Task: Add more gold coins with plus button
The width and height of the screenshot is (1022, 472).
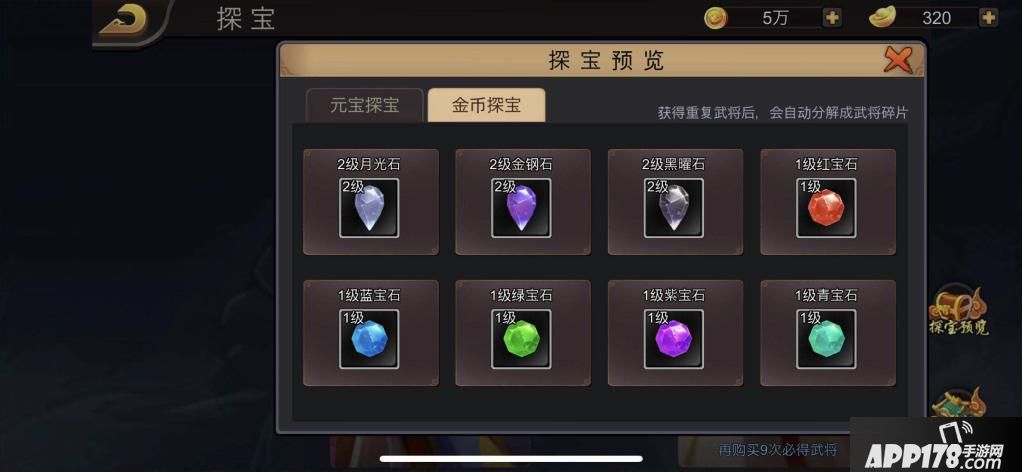Action: 832,18
